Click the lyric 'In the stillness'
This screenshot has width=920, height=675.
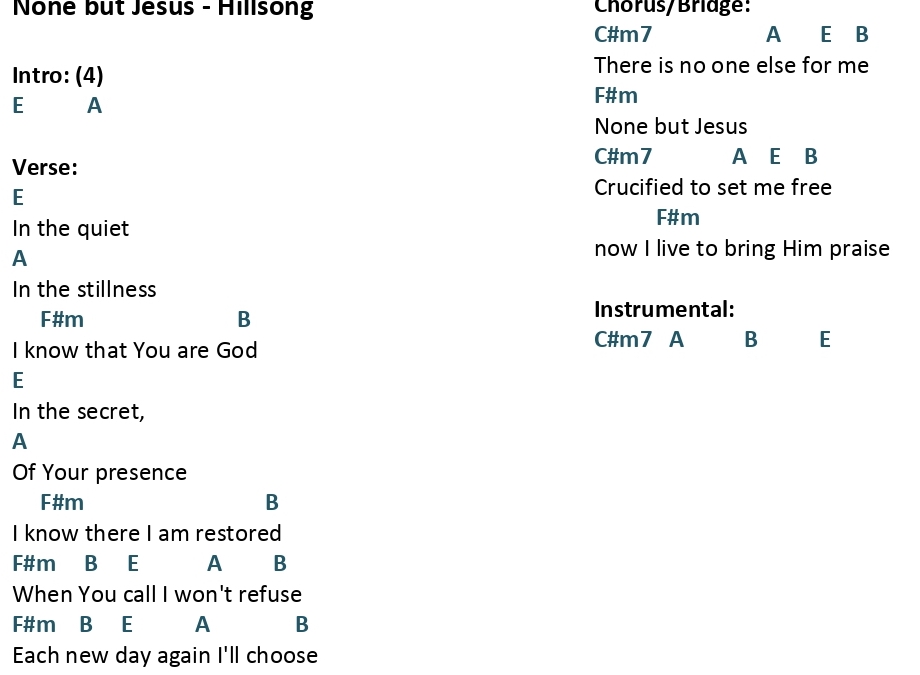pos(84,289)
